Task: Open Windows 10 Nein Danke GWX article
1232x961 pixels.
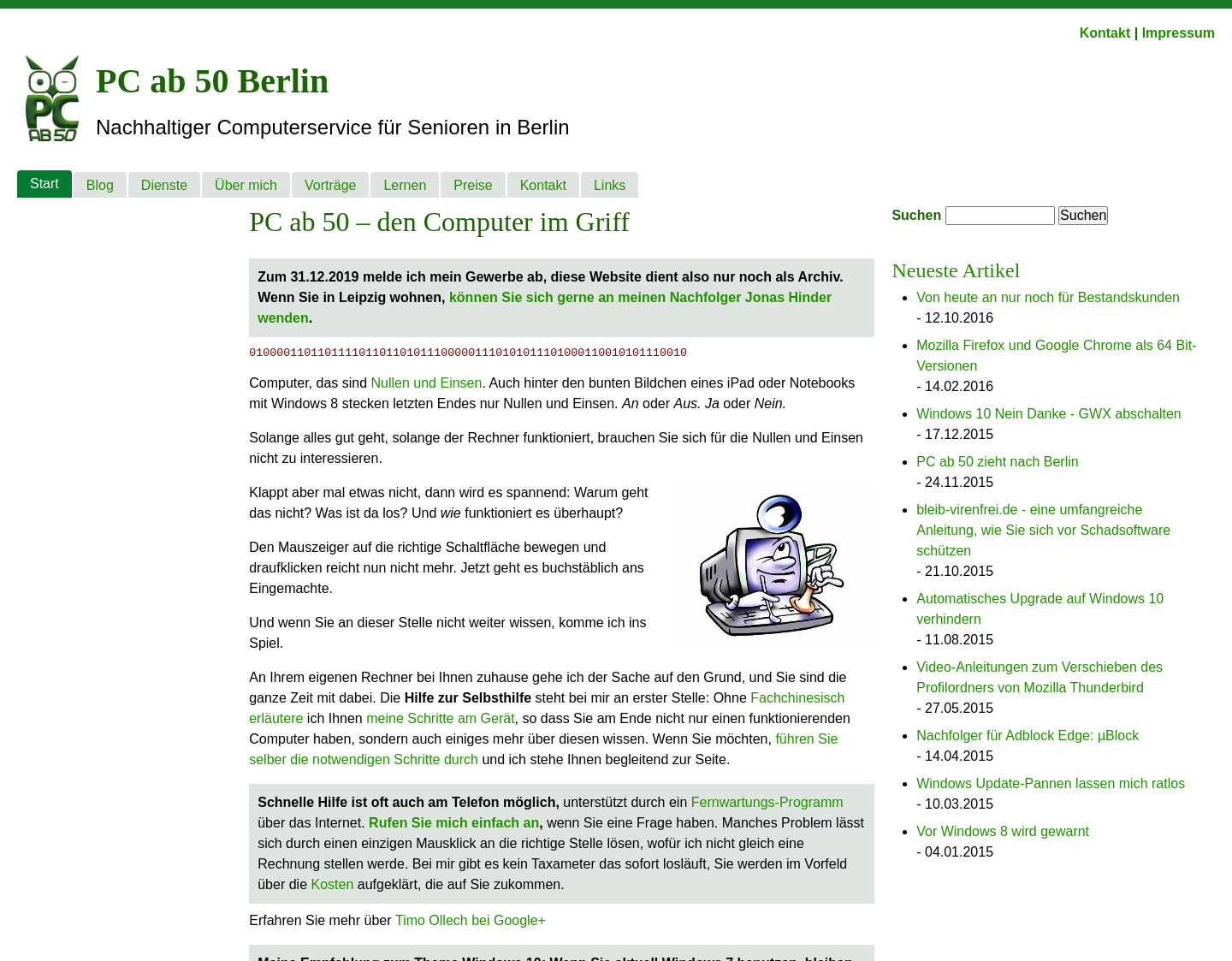Action: tap(1049, 414)
